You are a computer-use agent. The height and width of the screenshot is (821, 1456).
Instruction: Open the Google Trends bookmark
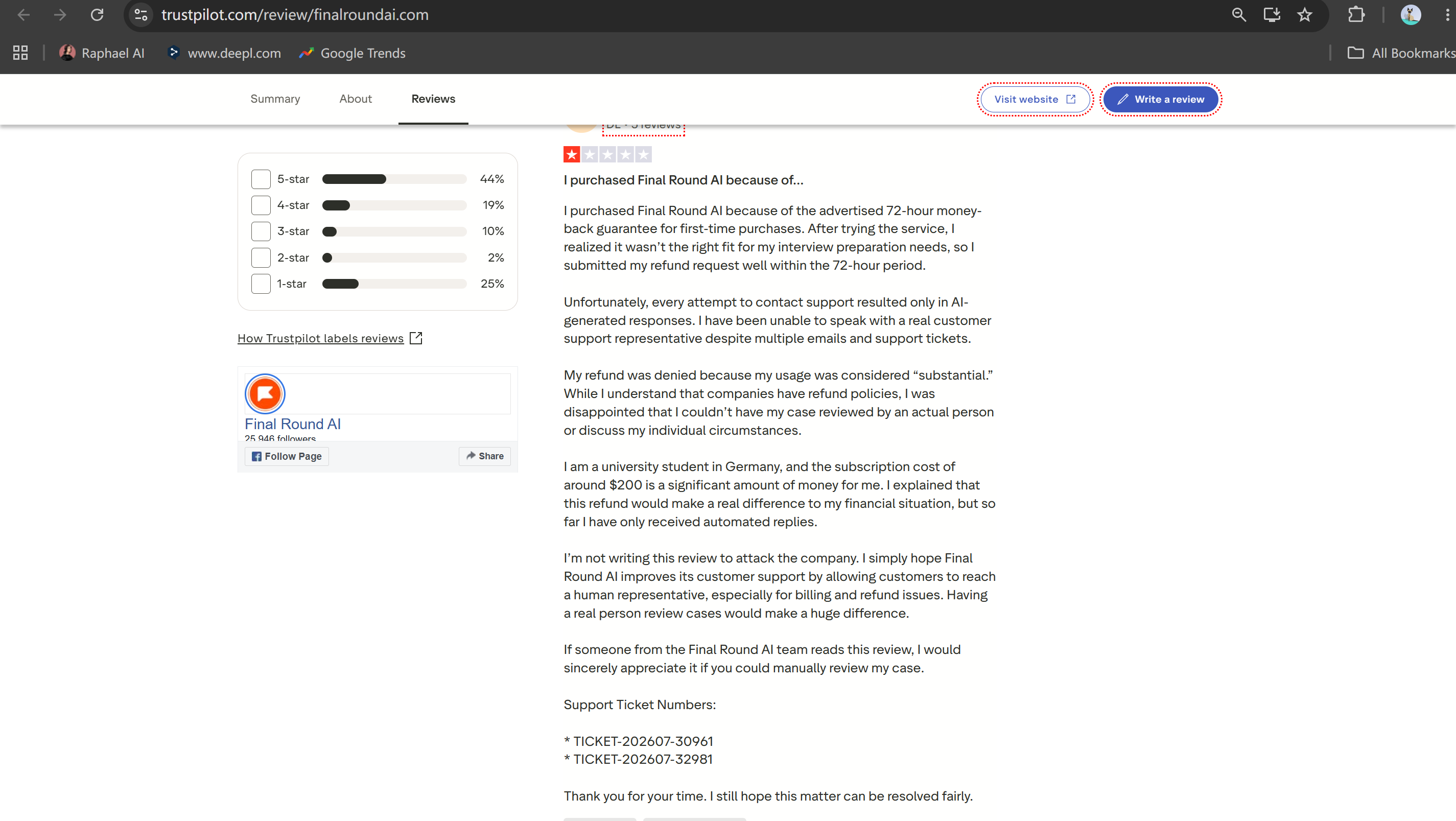[x=353, y=53]
